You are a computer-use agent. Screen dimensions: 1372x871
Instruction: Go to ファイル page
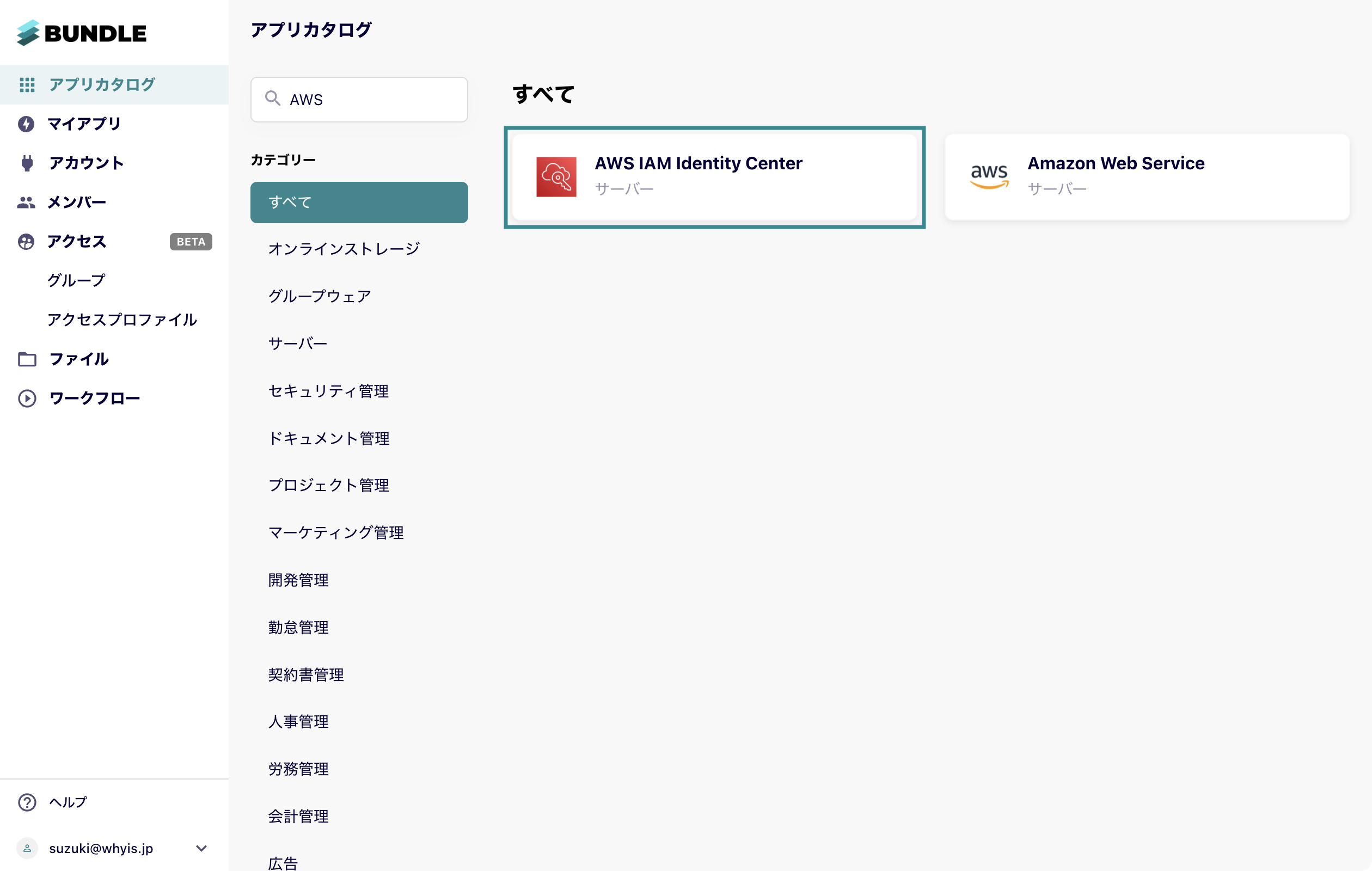pos(114,359)
